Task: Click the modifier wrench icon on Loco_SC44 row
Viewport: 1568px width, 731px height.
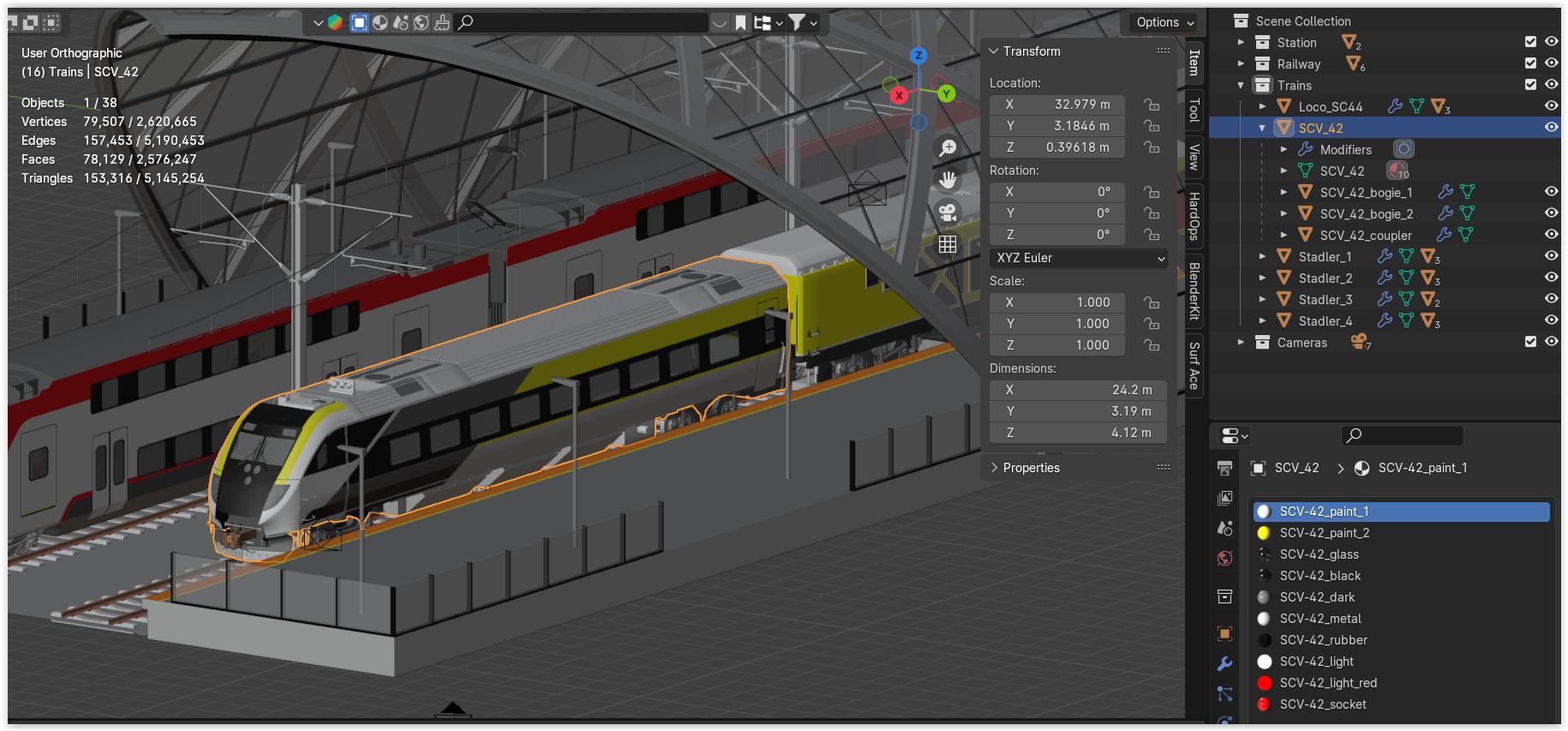Action: click(x=1395, y=106)
